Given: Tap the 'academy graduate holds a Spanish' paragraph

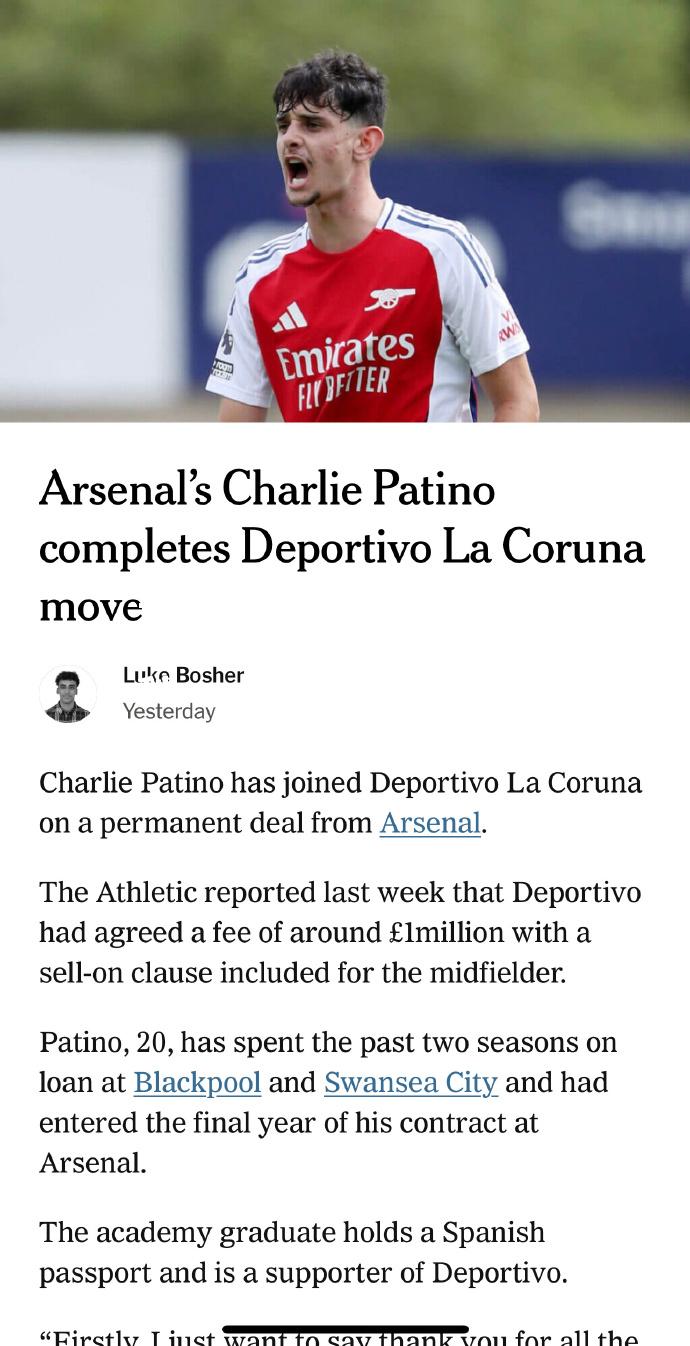Looking at the screenshot, I should click(303, 1253).
